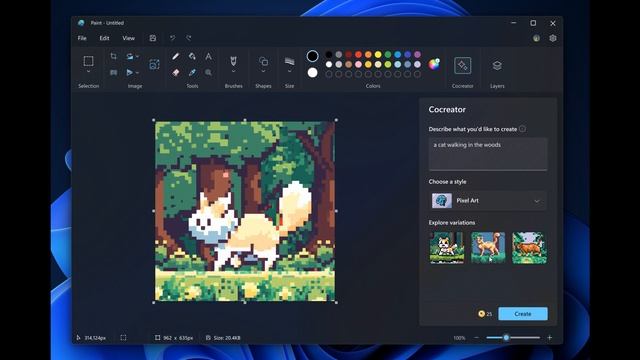Click the Flip triangle icon in Image group

pyautogui.click(x=129, y=72)
